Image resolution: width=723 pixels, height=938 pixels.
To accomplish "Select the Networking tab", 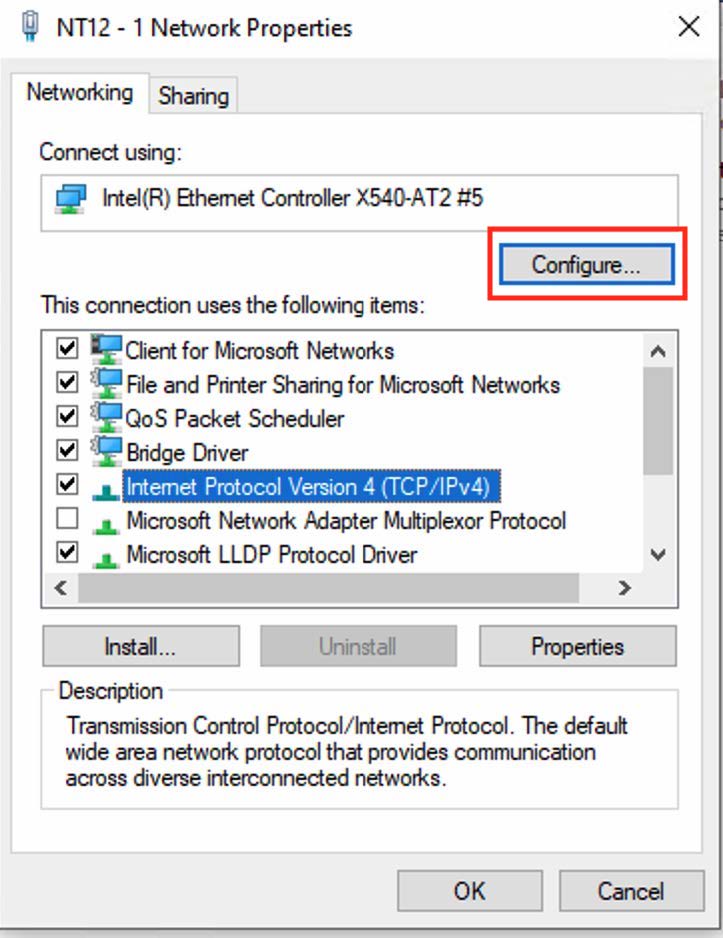I will point(79,93).
